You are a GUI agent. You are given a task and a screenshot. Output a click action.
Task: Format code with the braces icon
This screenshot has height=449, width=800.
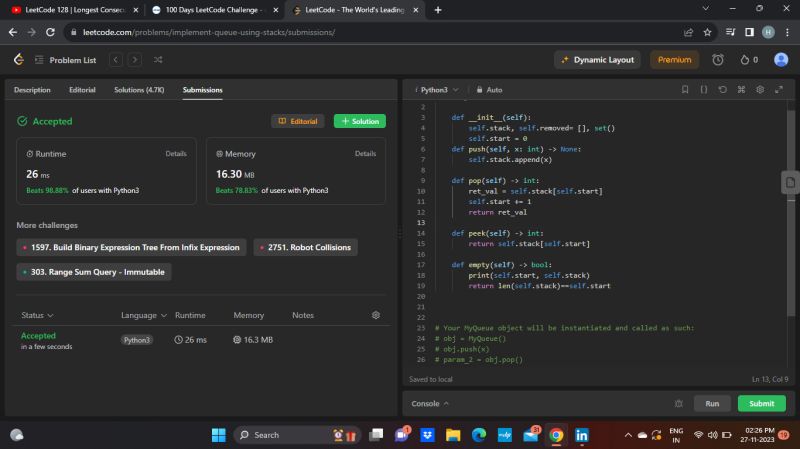click(x=704, y=89)
